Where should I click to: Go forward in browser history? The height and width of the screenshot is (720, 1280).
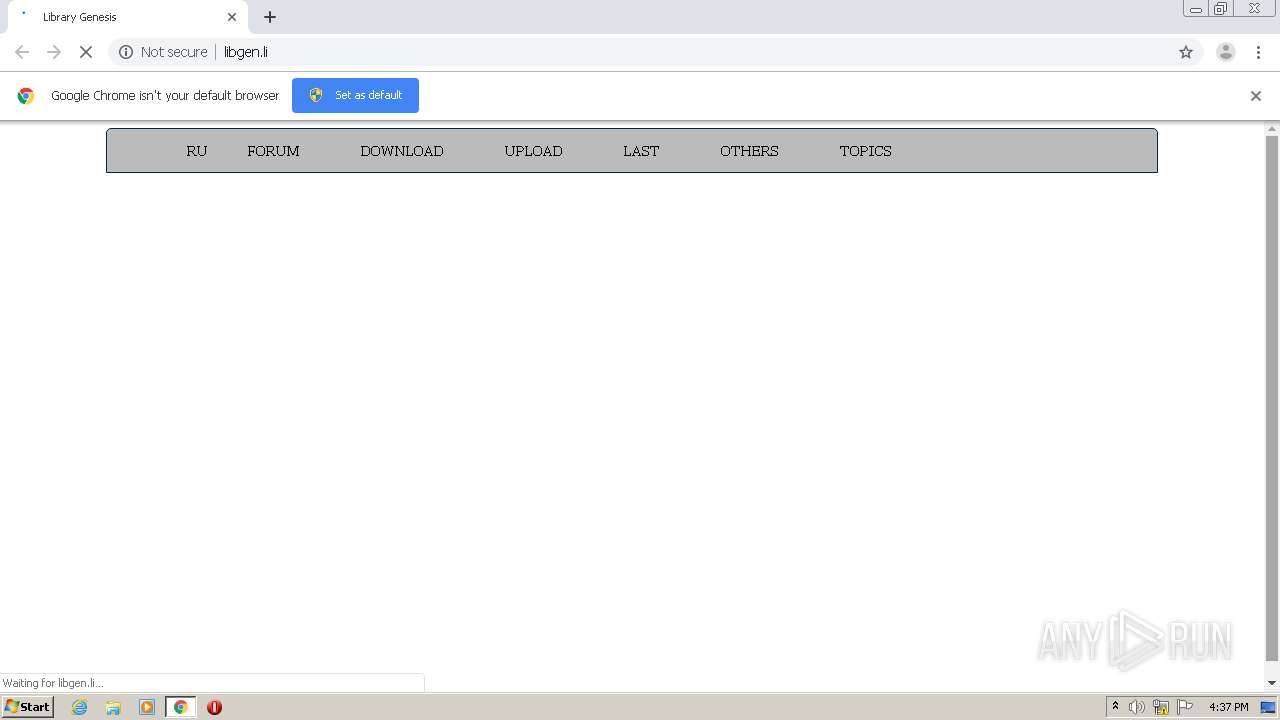tap(54, 52)
